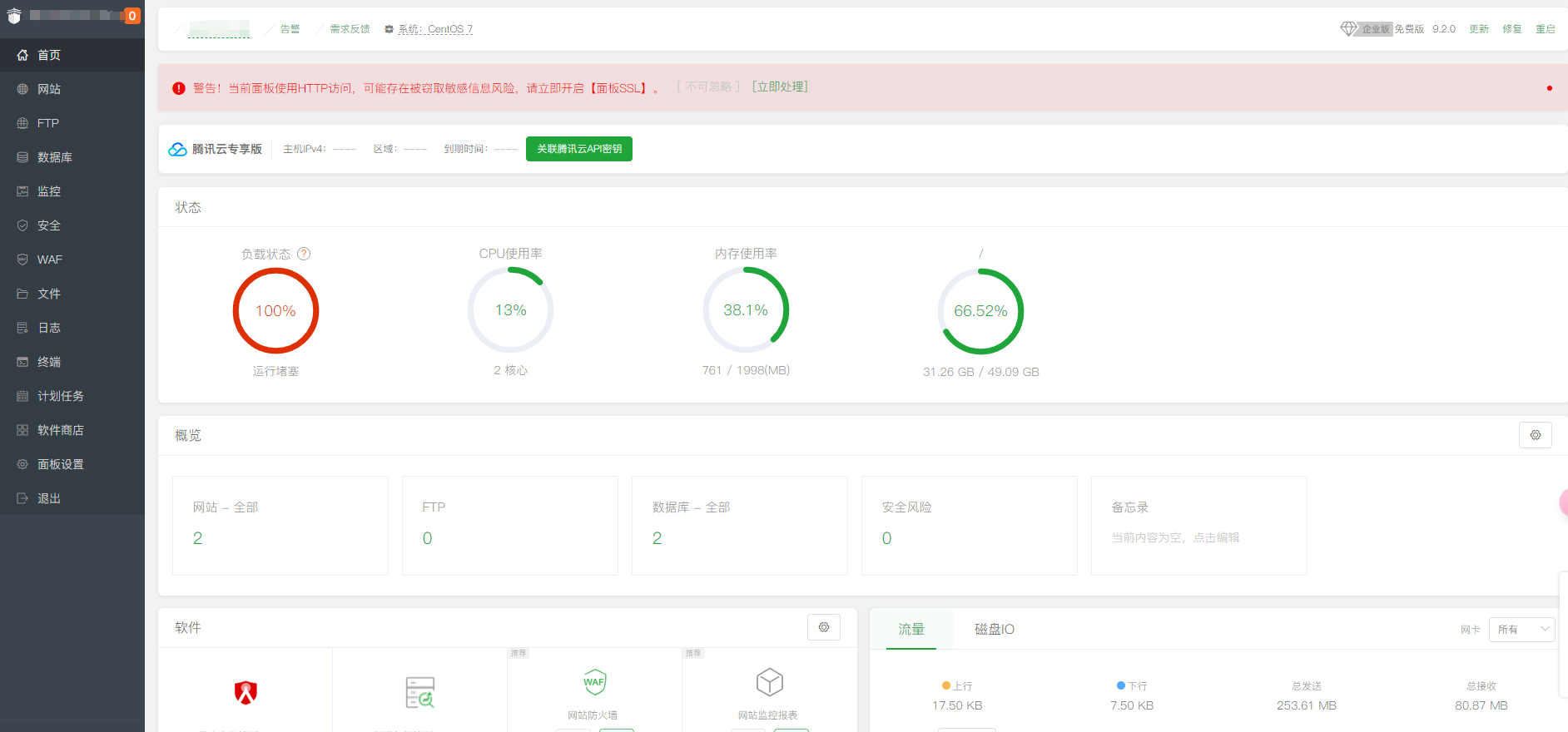Open 网站 in the sidebar

(x=72, y=89)
